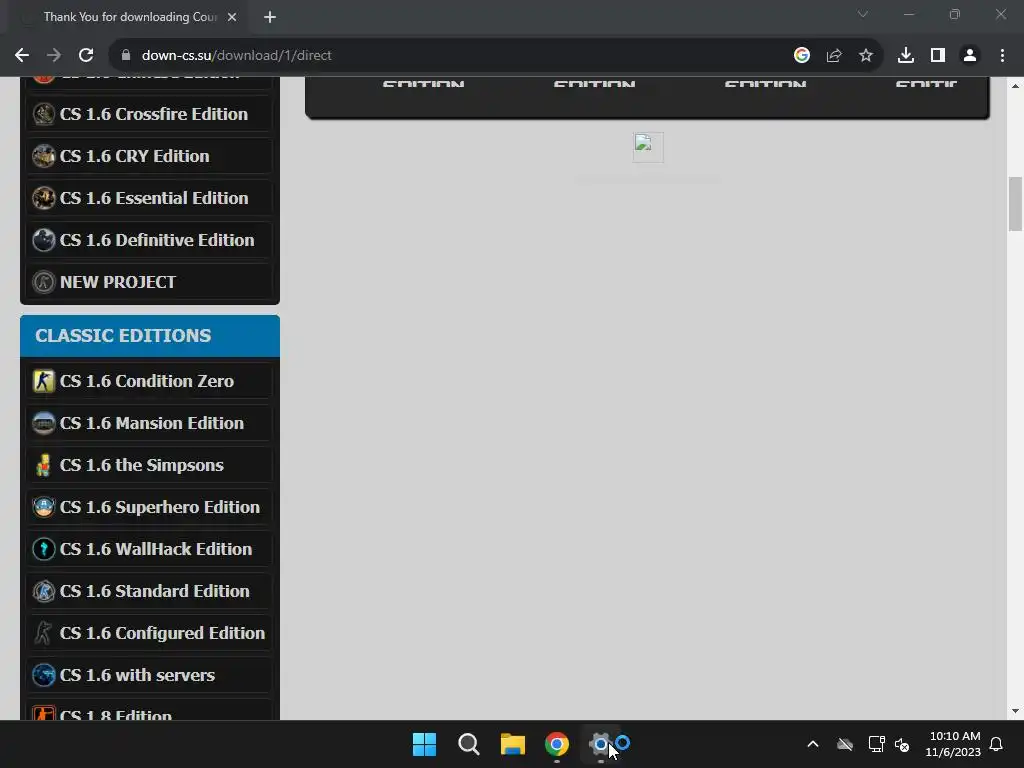
Task: Open CS 1.6 Mansion Edition link
Action: tap(150, 423)
